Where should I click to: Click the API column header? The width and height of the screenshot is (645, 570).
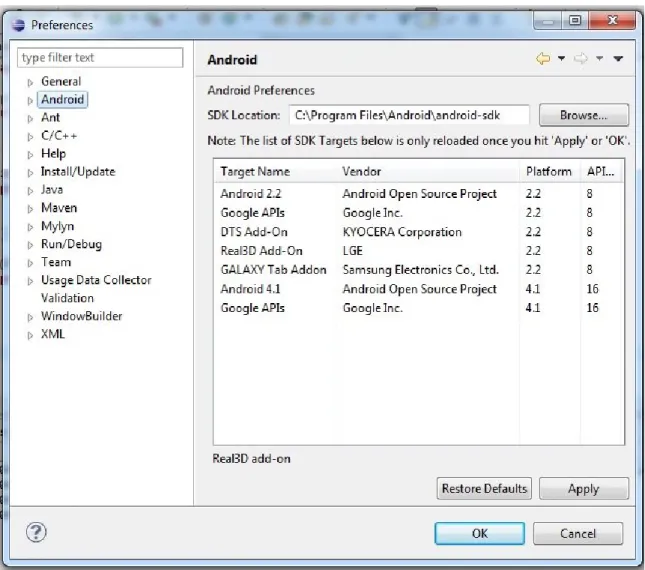pos(601,171)
